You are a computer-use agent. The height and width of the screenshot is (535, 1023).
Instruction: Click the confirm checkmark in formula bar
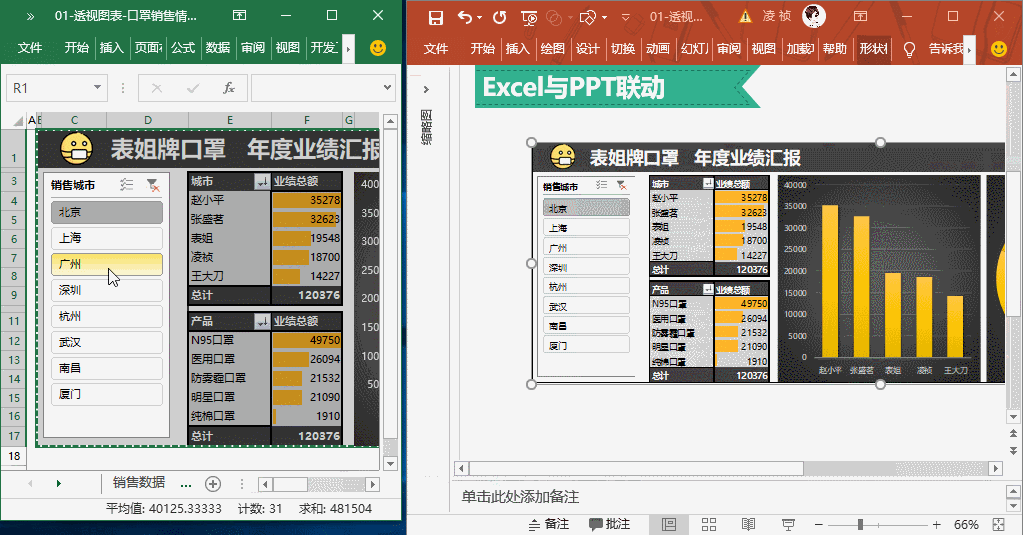[192, 88]
